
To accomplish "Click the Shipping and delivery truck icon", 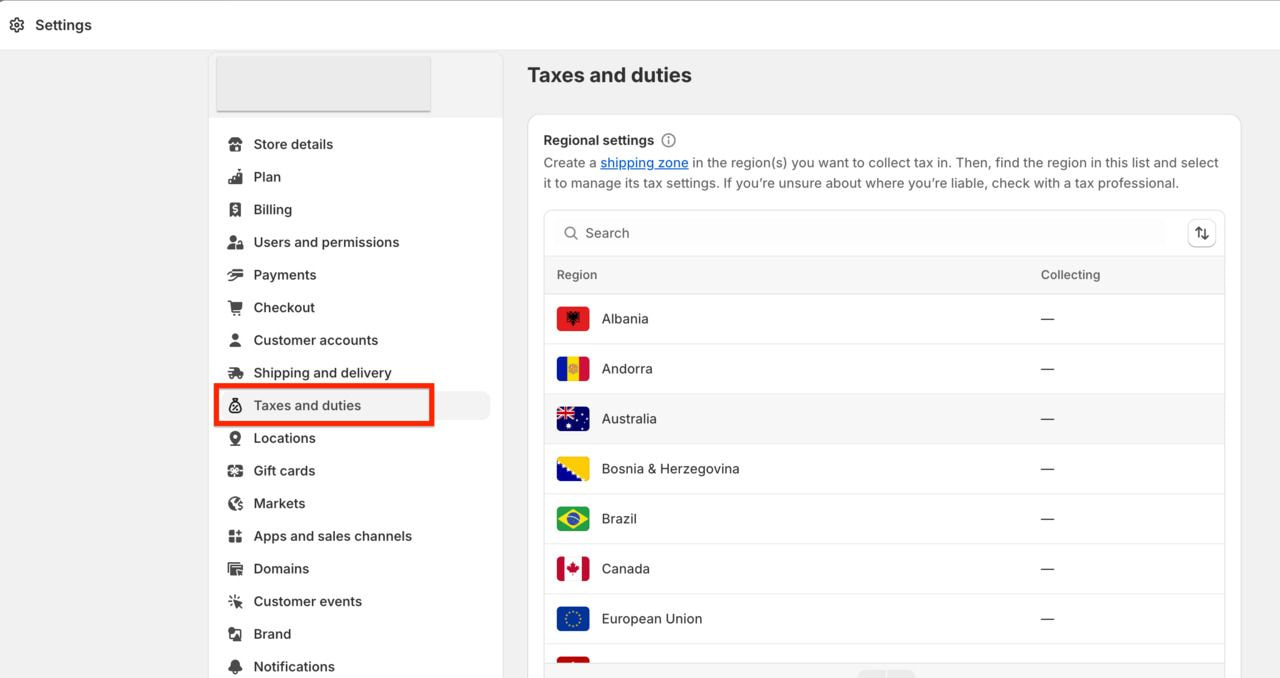I will click(x=235, y=373).
